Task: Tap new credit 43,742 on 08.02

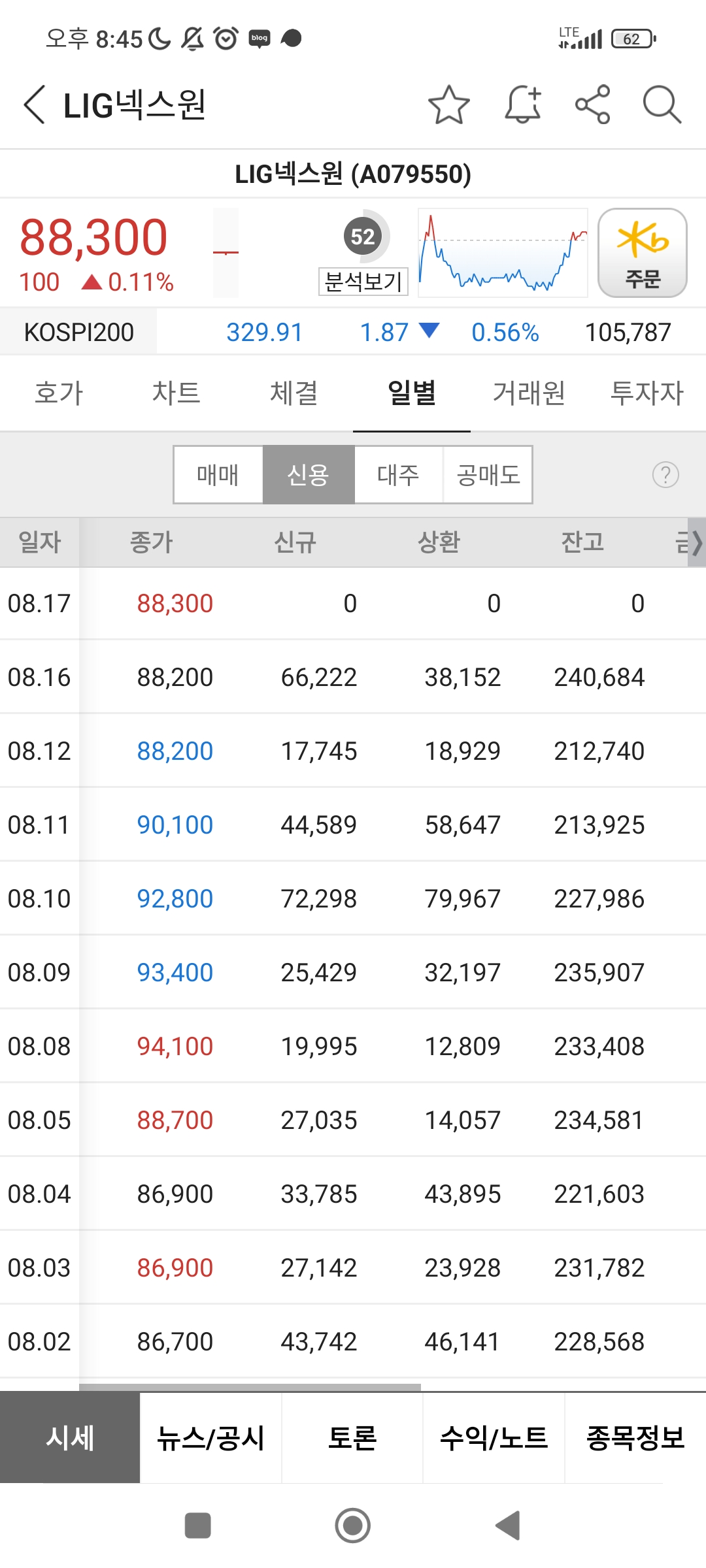Action: [x=319, y=1342]
